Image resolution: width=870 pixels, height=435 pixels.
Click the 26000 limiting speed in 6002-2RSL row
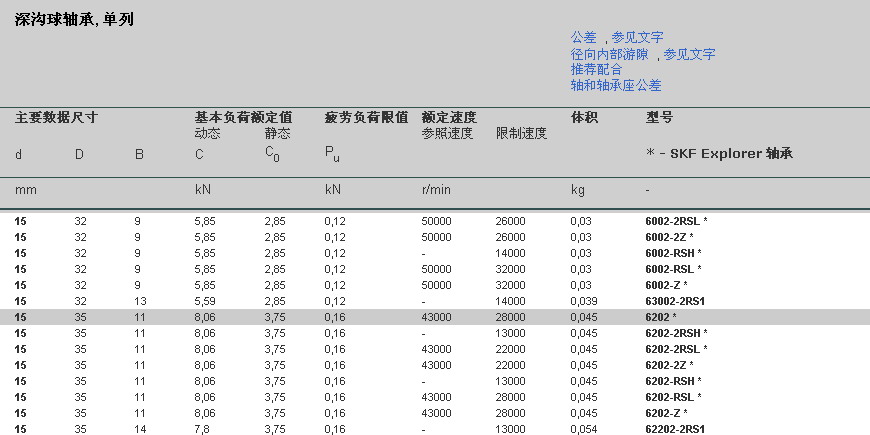pyautogui.click(x=510, y=221)
